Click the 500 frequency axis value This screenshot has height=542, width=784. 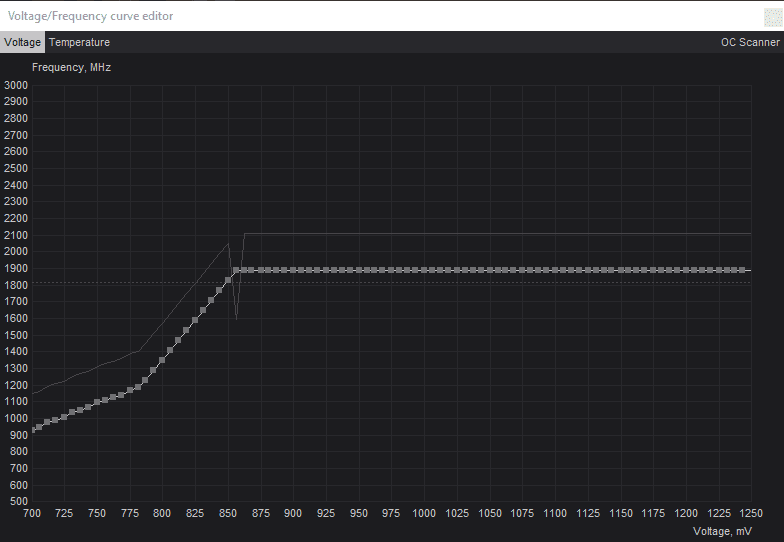coord(18,502)
